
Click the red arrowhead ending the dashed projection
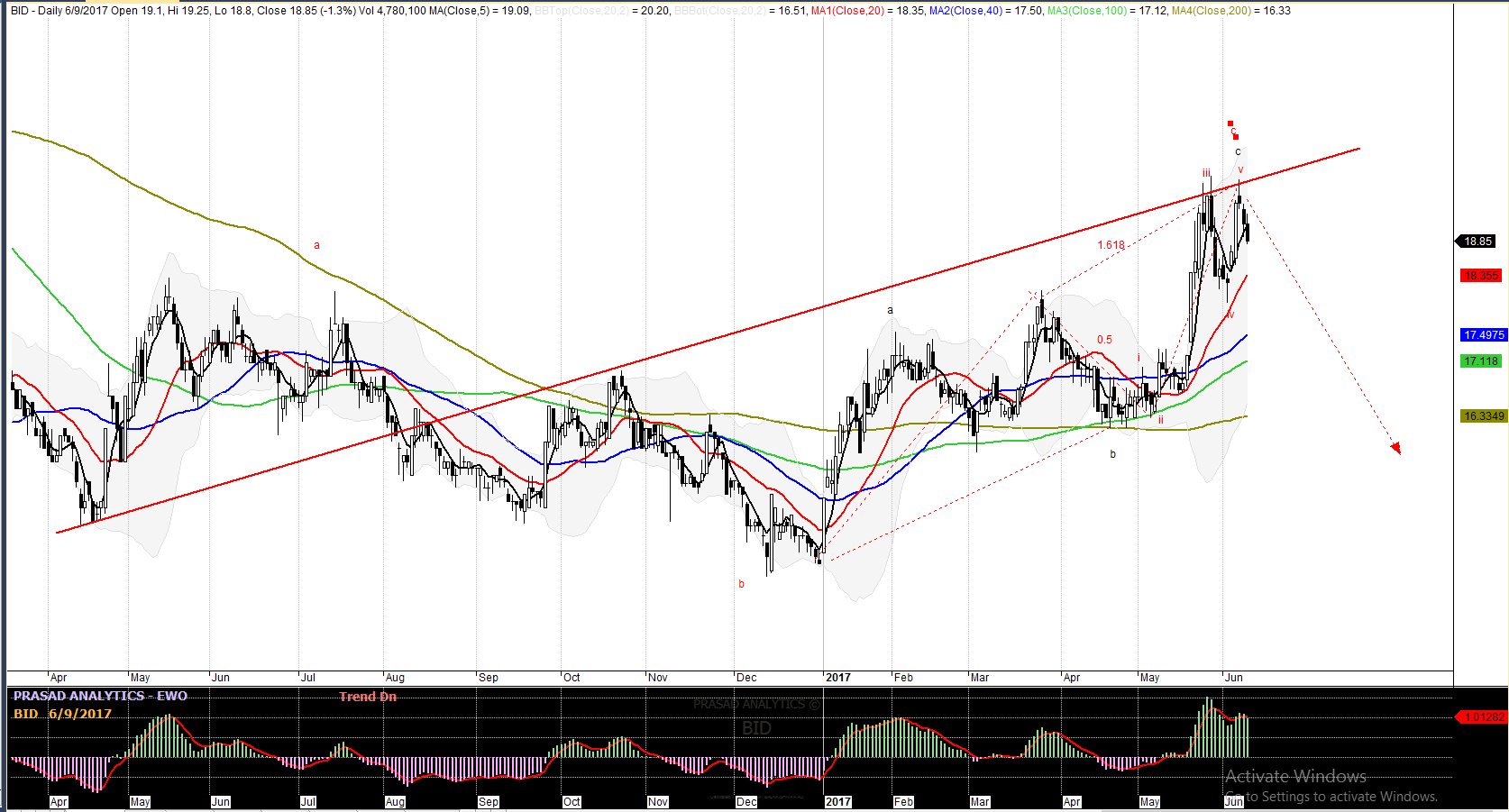(x=1396, y=448)
